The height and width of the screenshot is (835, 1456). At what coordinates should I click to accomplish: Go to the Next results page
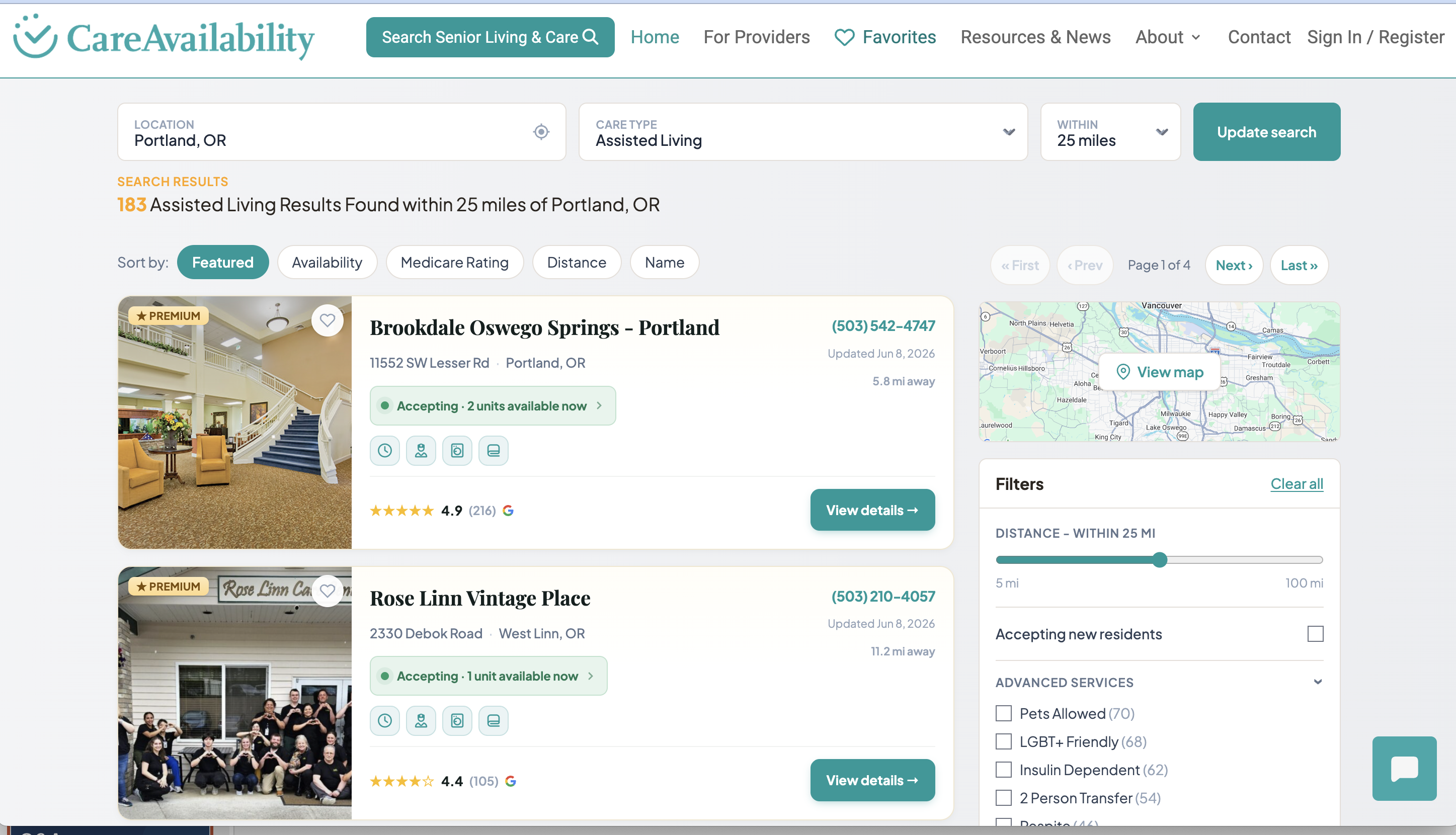pos(1234,265)
